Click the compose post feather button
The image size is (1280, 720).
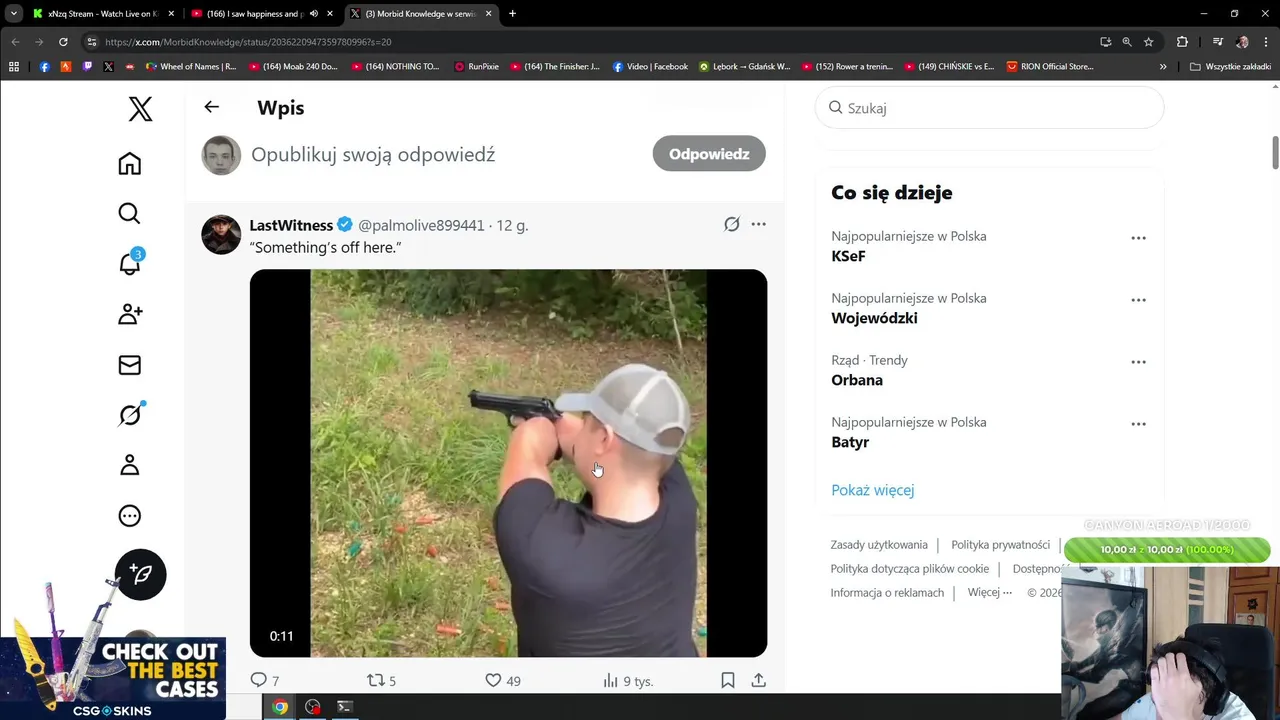141,574
